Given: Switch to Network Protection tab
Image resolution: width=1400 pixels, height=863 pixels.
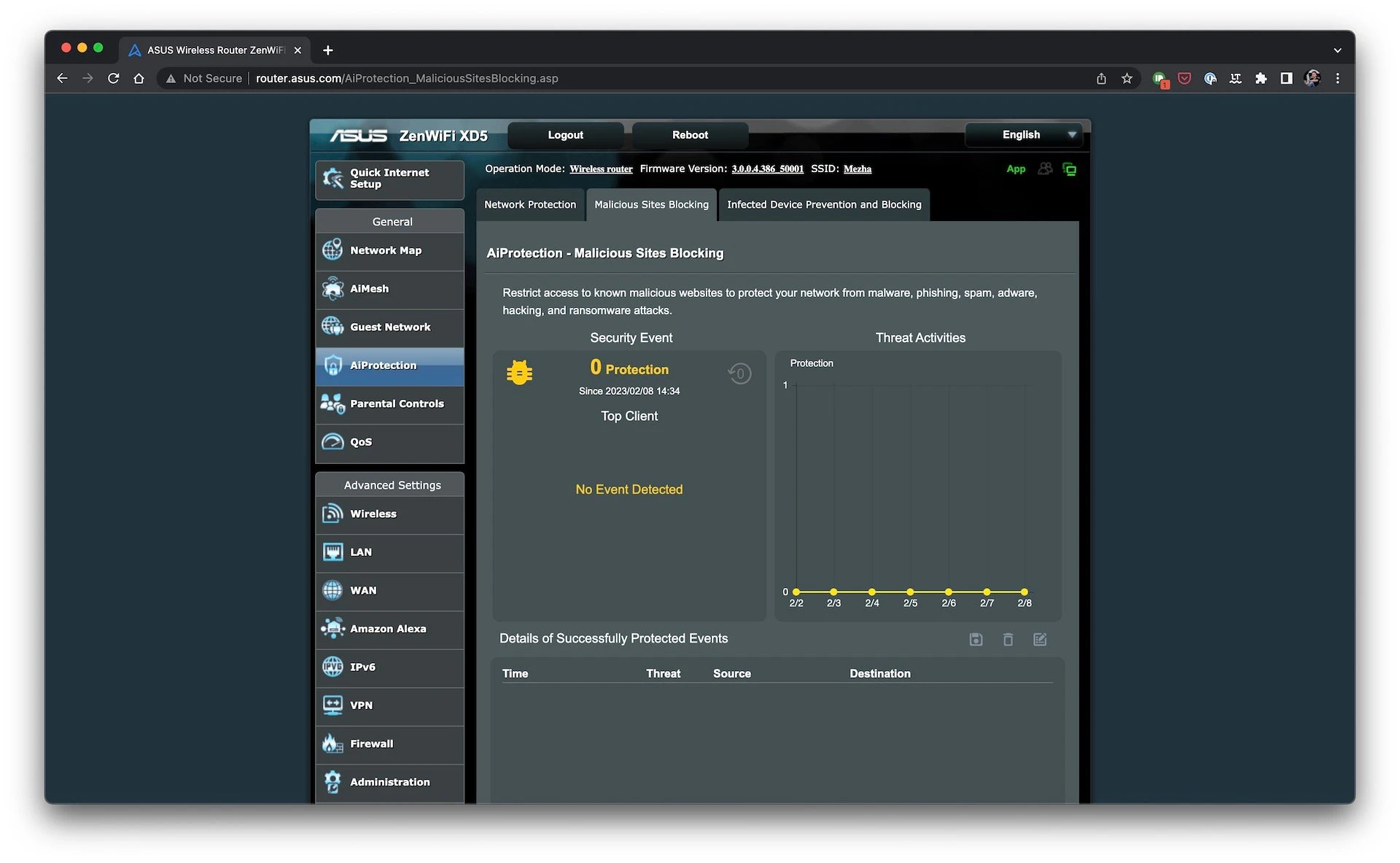Looking at the screenshot, I should 530,204.
